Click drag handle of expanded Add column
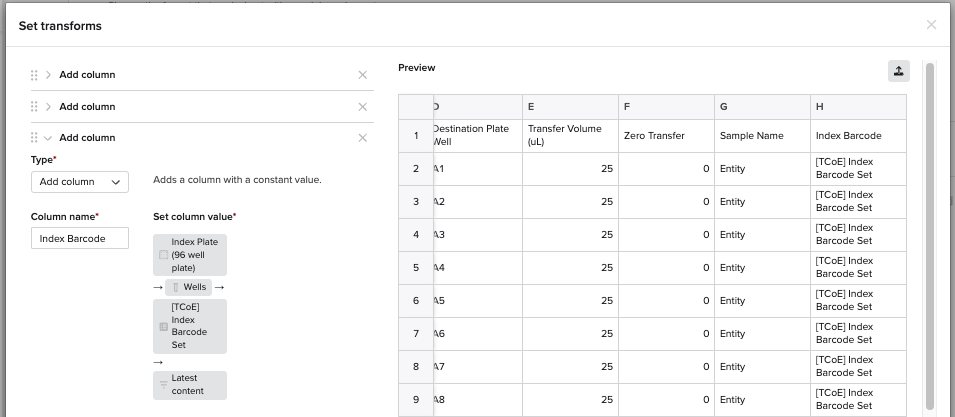This screenshot has width=955, height=417. [x=34, y=138]
